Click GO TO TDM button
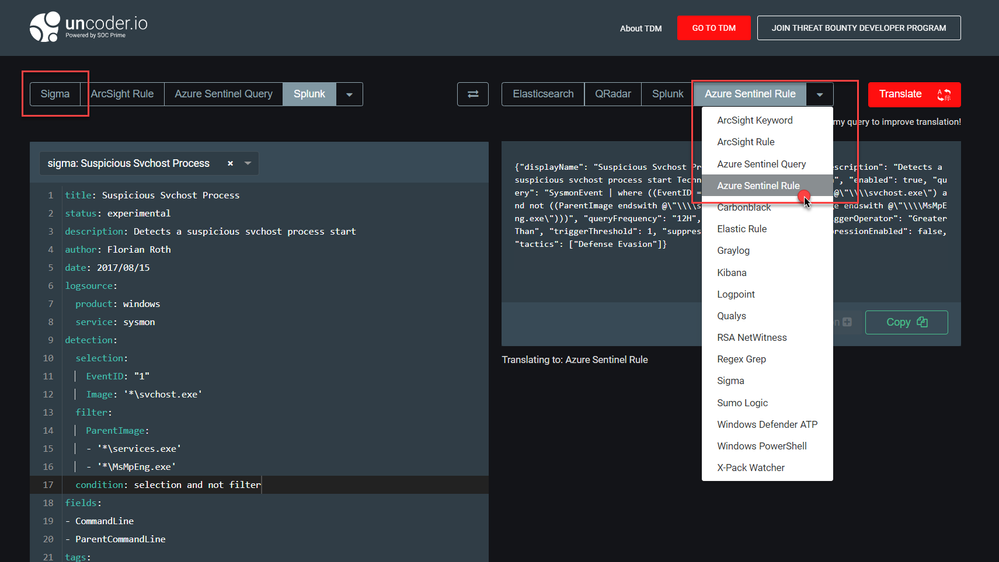The image size is (999, 562). pyautogui.click(x=714, y=28)
